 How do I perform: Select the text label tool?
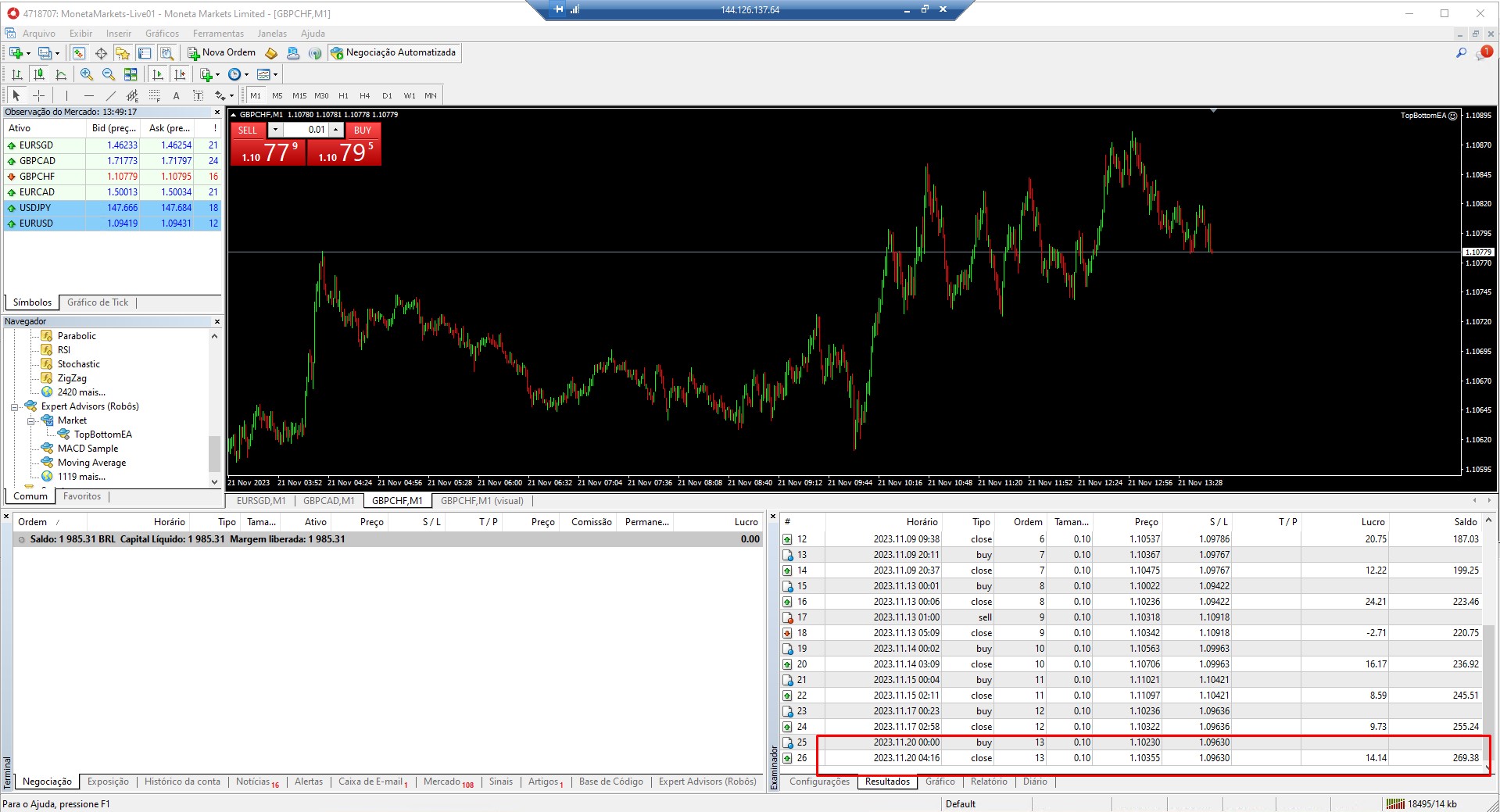tap(199, 95)
